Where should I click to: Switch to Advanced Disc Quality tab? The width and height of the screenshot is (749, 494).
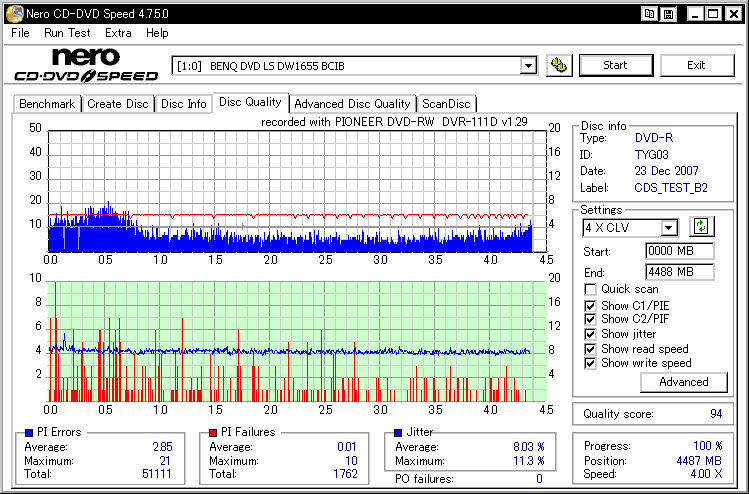pos(353,104)
